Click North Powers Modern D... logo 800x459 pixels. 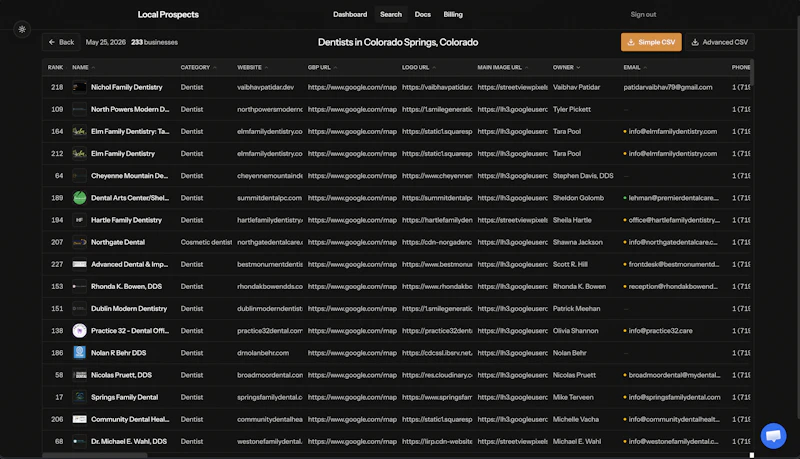80,109
